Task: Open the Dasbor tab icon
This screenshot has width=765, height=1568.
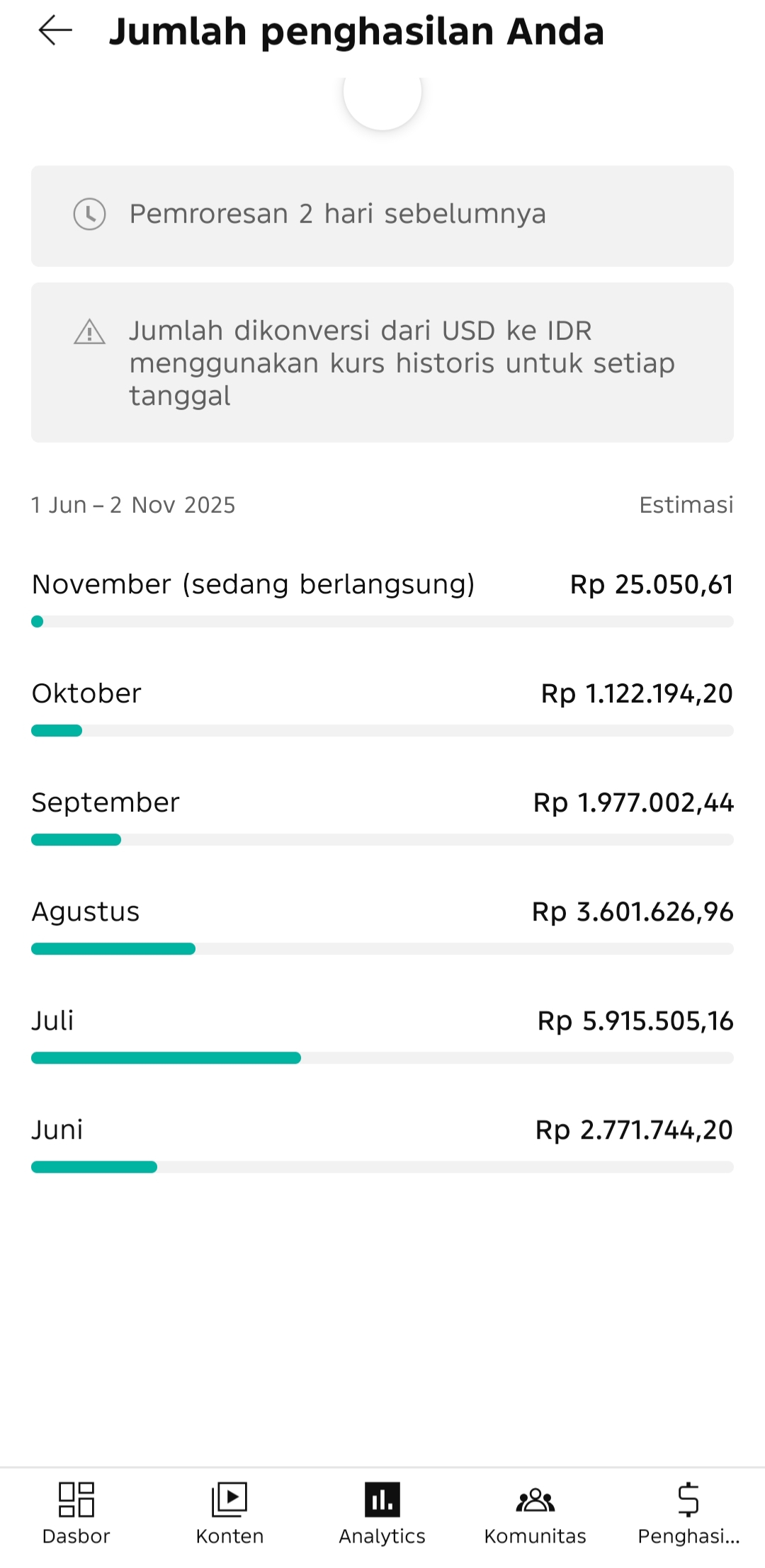Action: (x=76, y=1499)
